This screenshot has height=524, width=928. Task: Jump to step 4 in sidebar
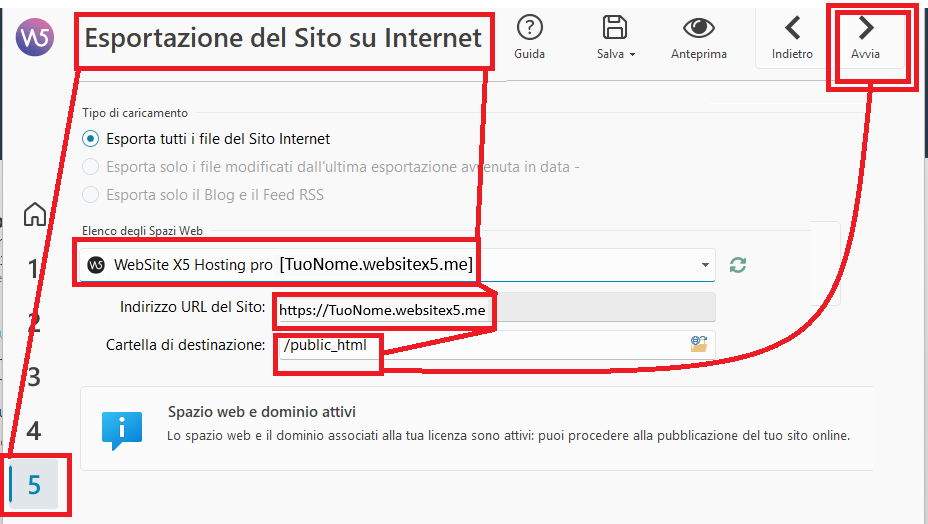point(34,431)
